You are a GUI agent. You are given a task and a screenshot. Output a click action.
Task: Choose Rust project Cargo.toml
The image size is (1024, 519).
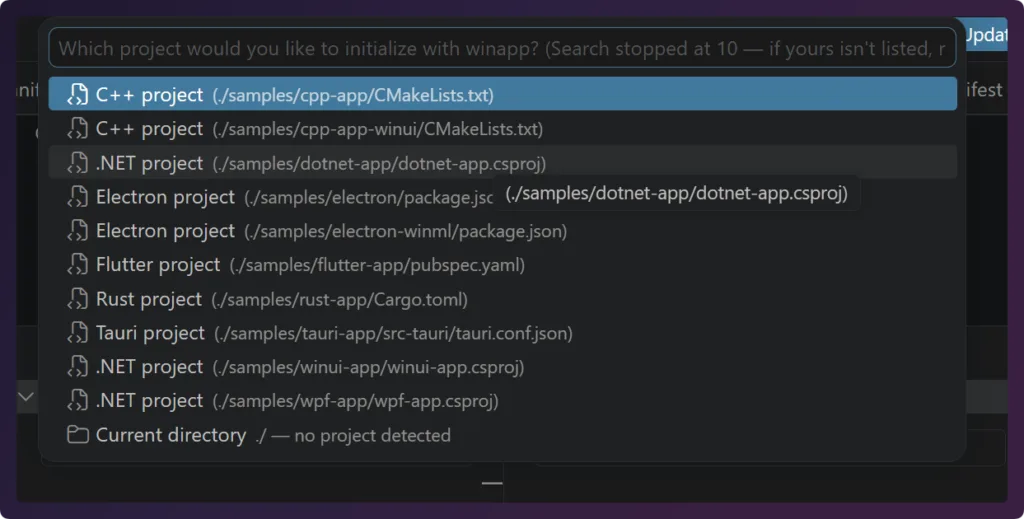(502, 298)
